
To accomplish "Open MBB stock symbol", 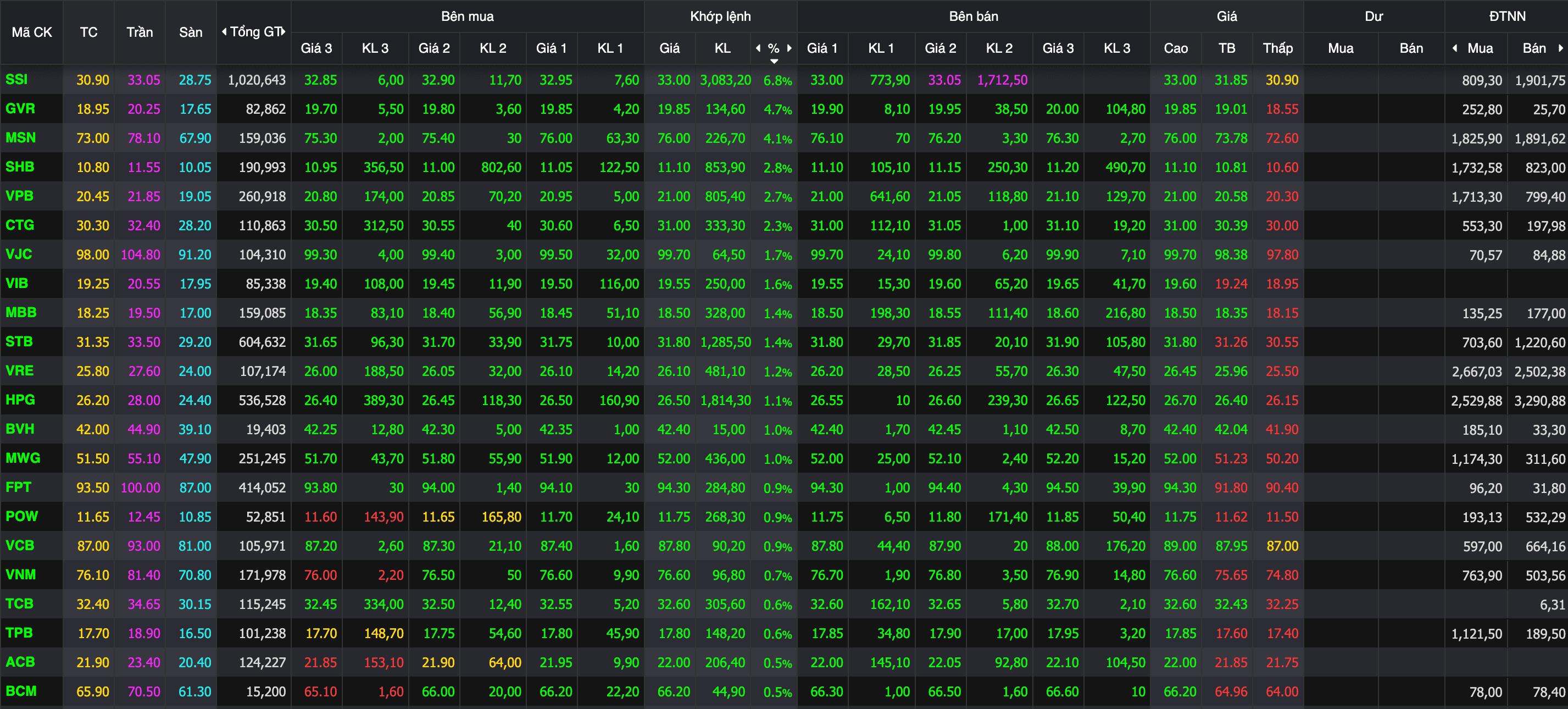I will point(21,313).
